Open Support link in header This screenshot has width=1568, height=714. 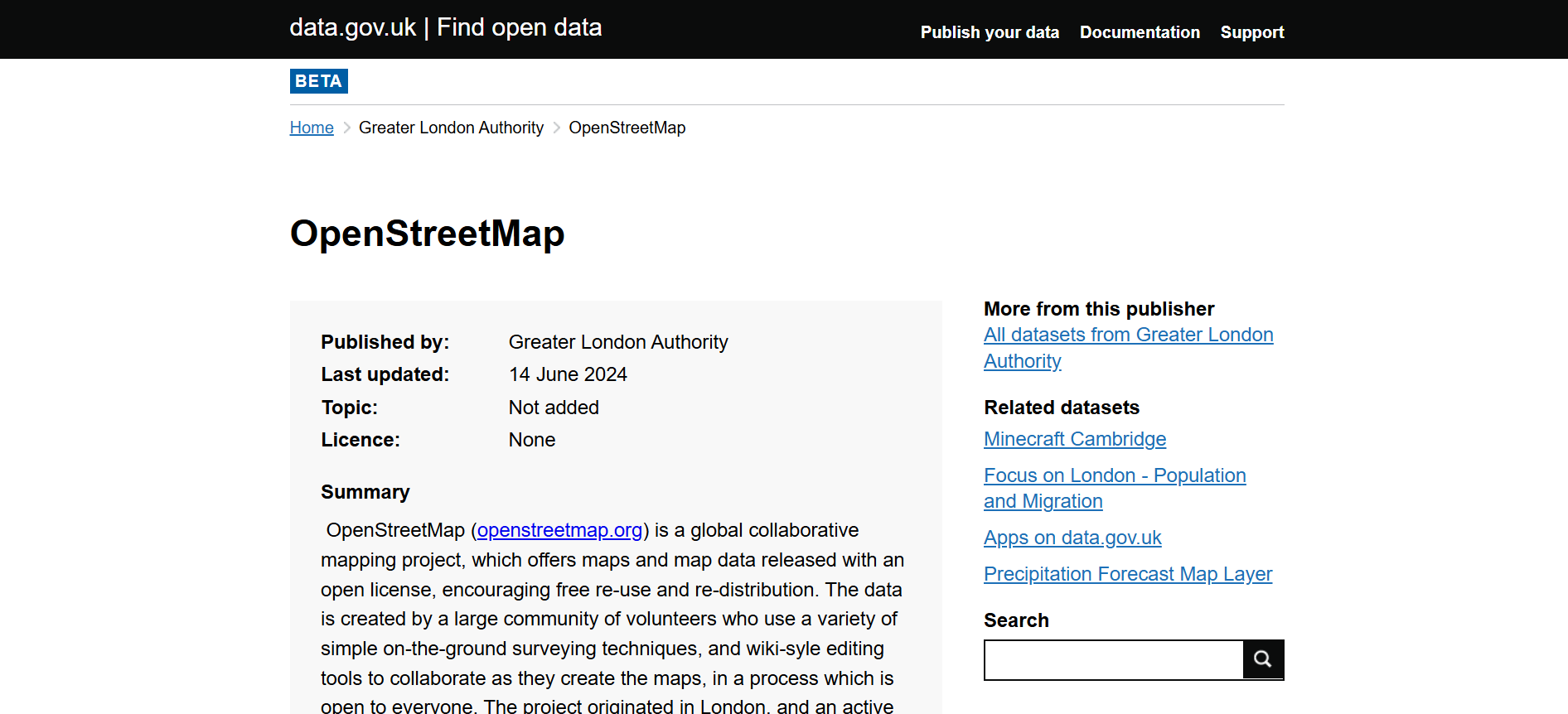[x=1252, y=32]
